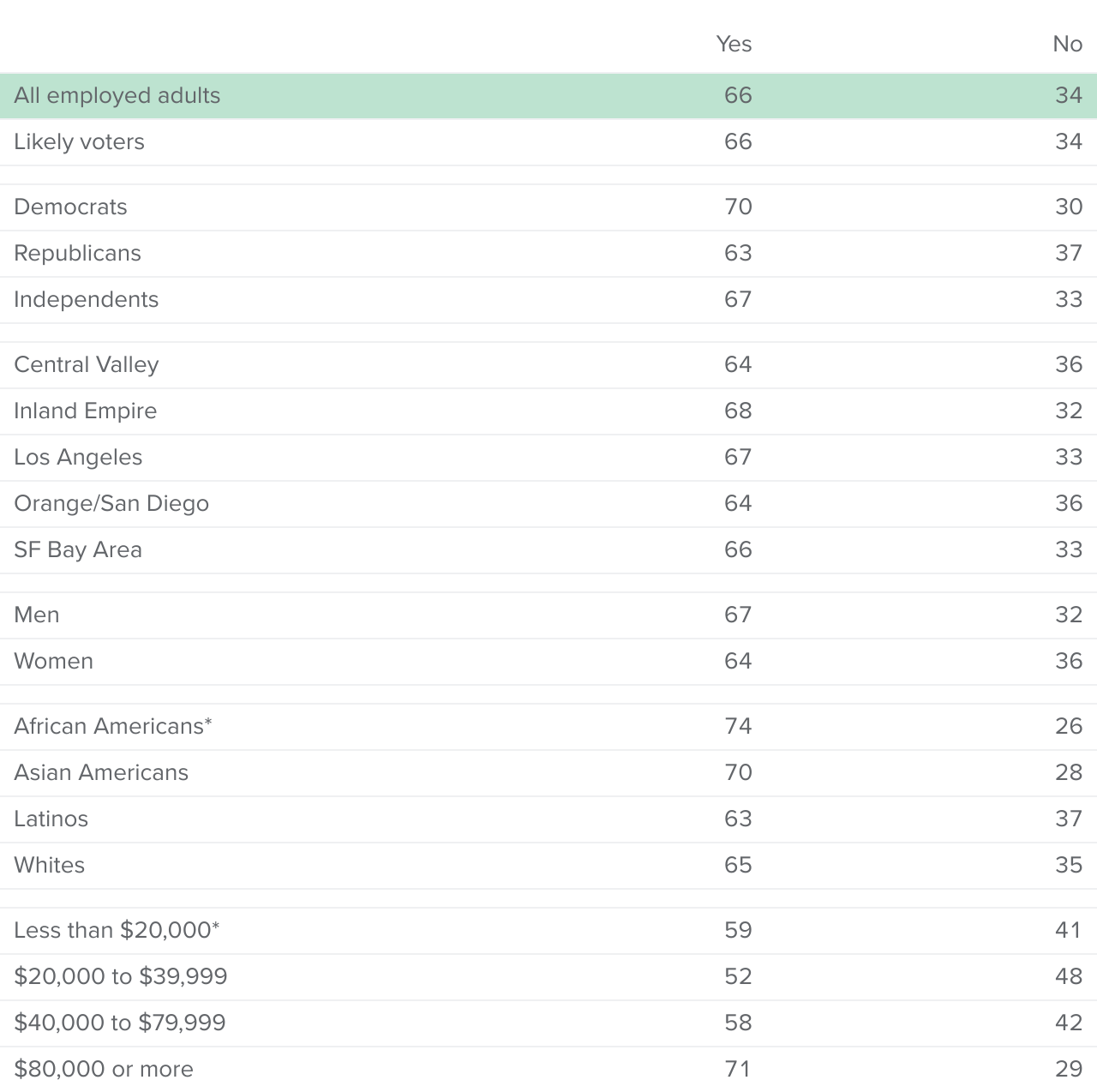Click the SF Bay Area row label
This screenshot has height=1092, width=1097.
click(78, 549)
